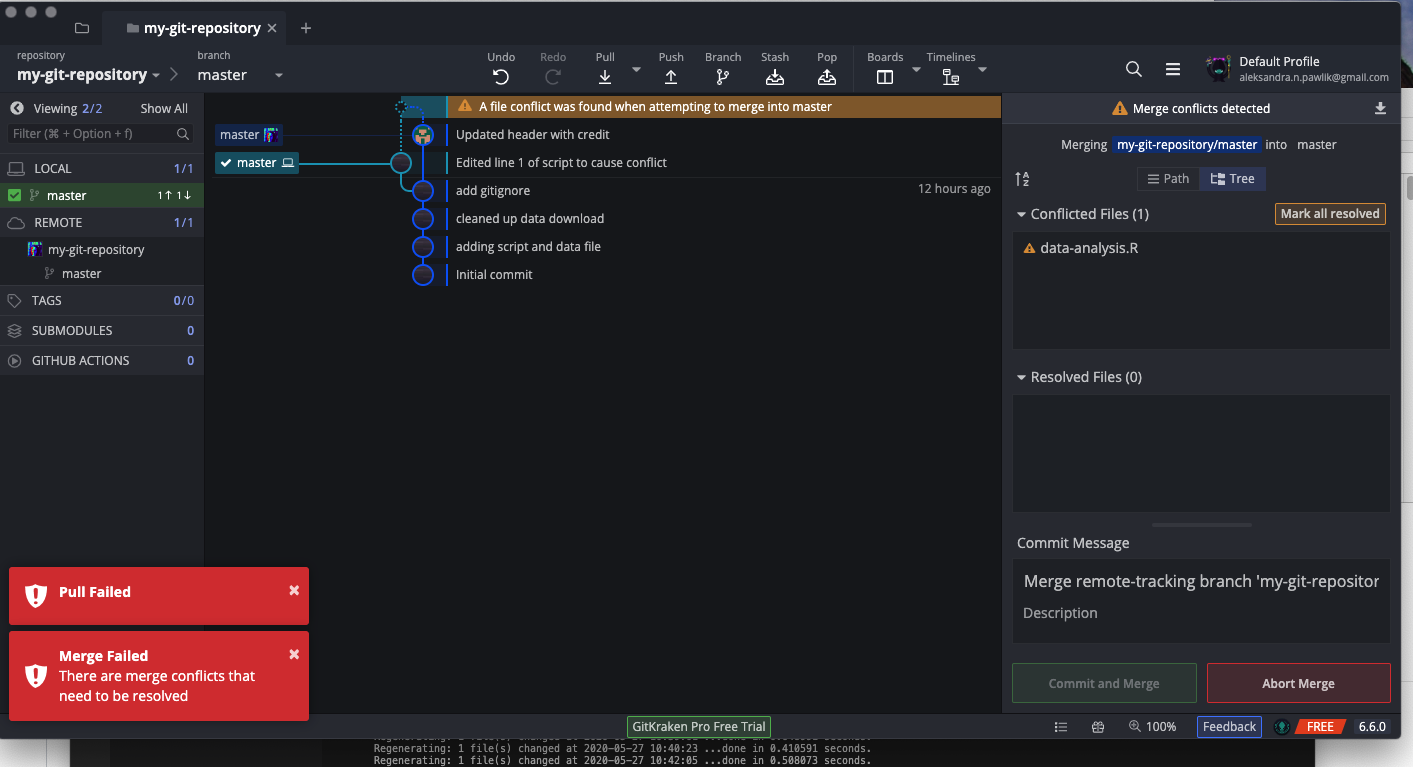
Task: Open the search magnifier in the toolbar
Action: [1133, 69]
